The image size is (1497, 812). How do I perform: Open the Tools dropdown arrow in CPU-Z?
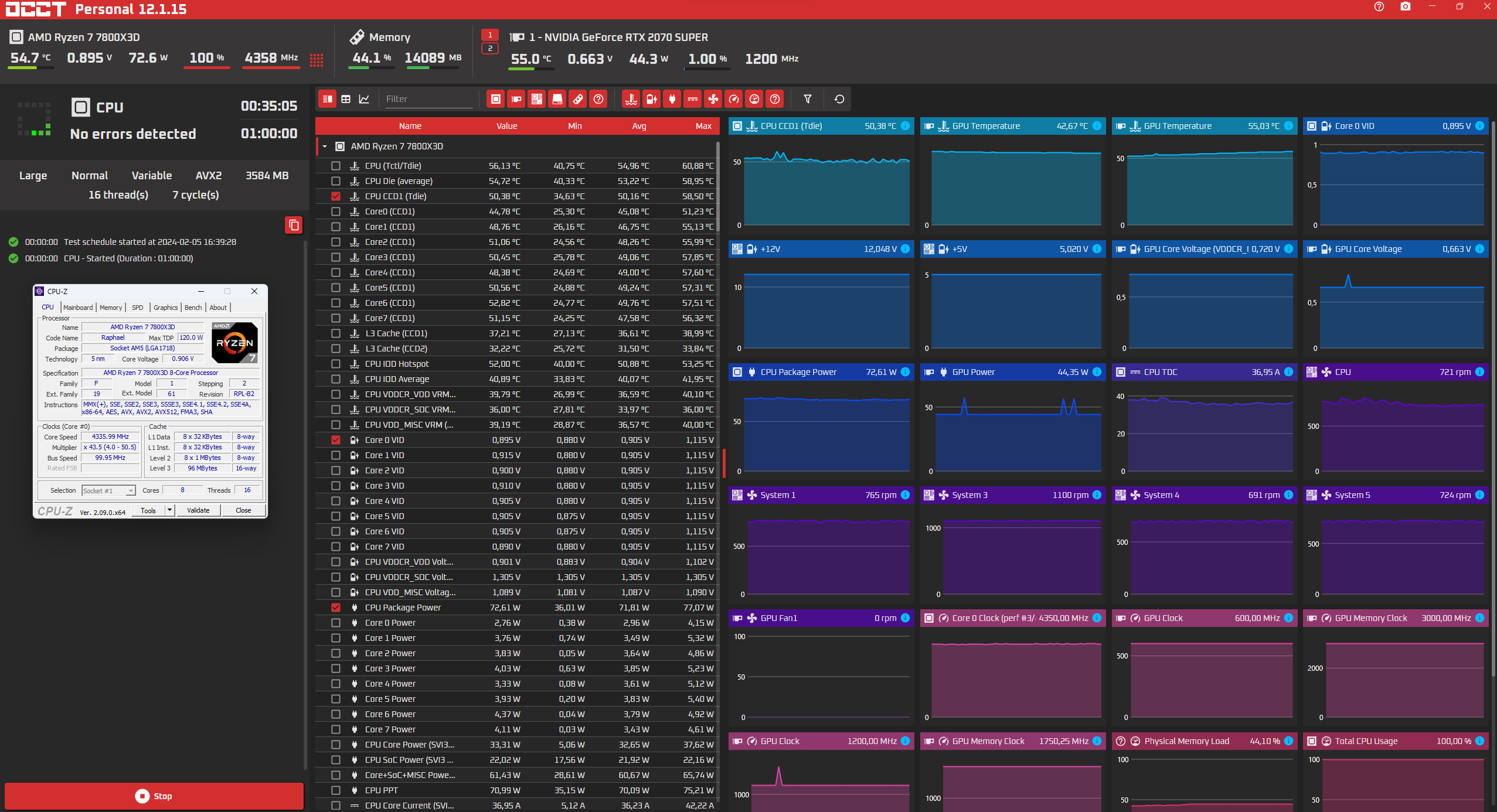tap(169, 510)
